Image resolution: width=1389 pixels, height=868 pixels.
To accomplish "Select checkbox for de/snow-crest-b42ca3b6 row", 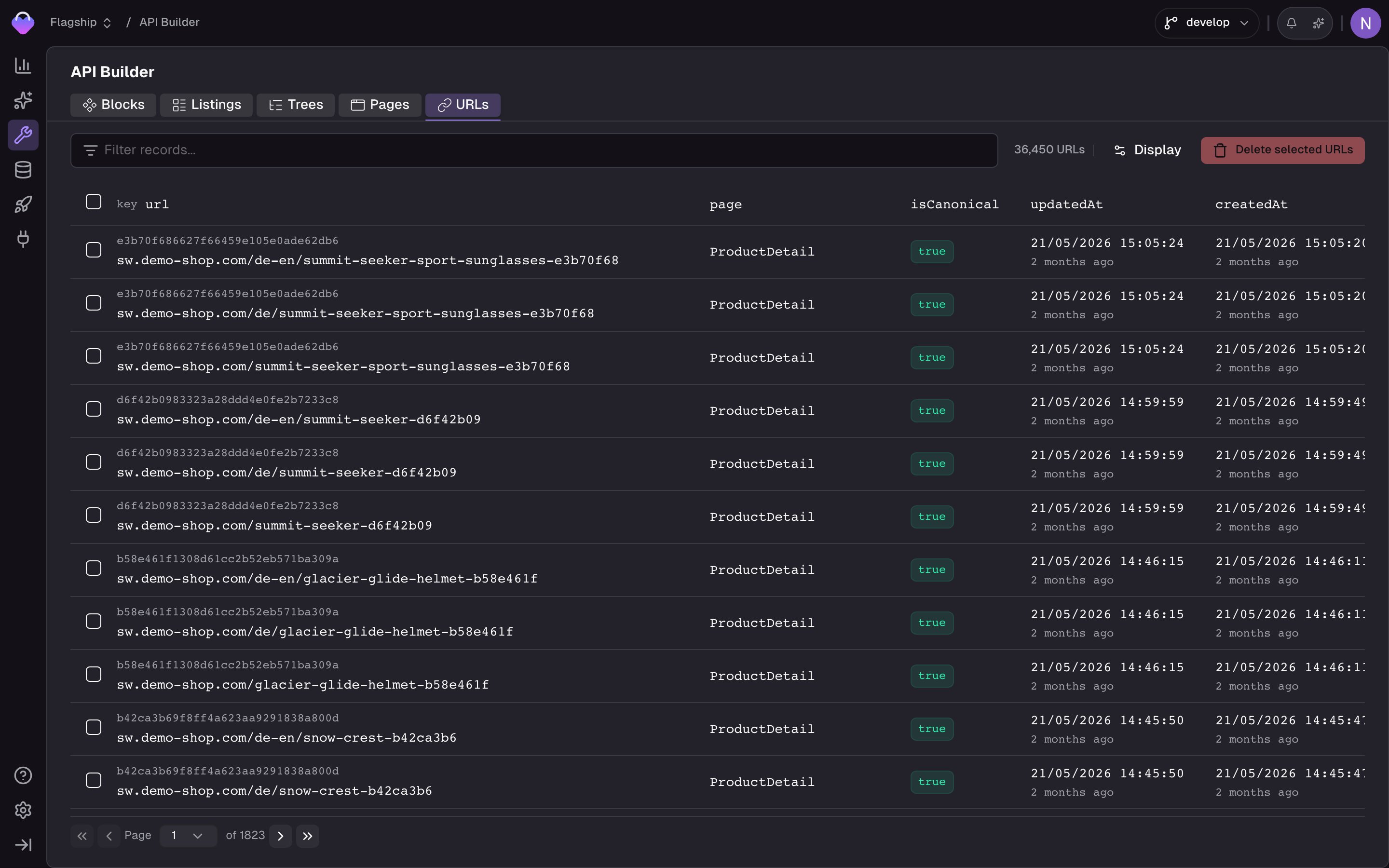I will [94, 780].
